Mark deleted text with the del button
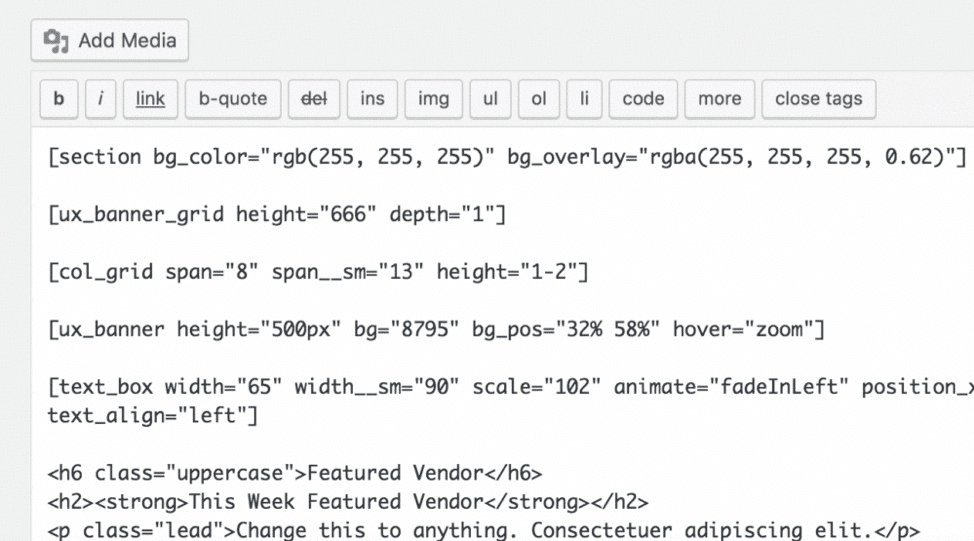Viewport: 974px width, 541px height. 314,99
